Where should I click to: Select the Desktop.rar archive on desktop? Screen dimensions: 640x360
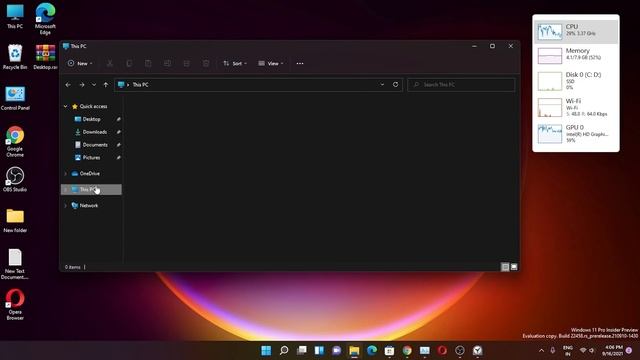pos(45,57)
